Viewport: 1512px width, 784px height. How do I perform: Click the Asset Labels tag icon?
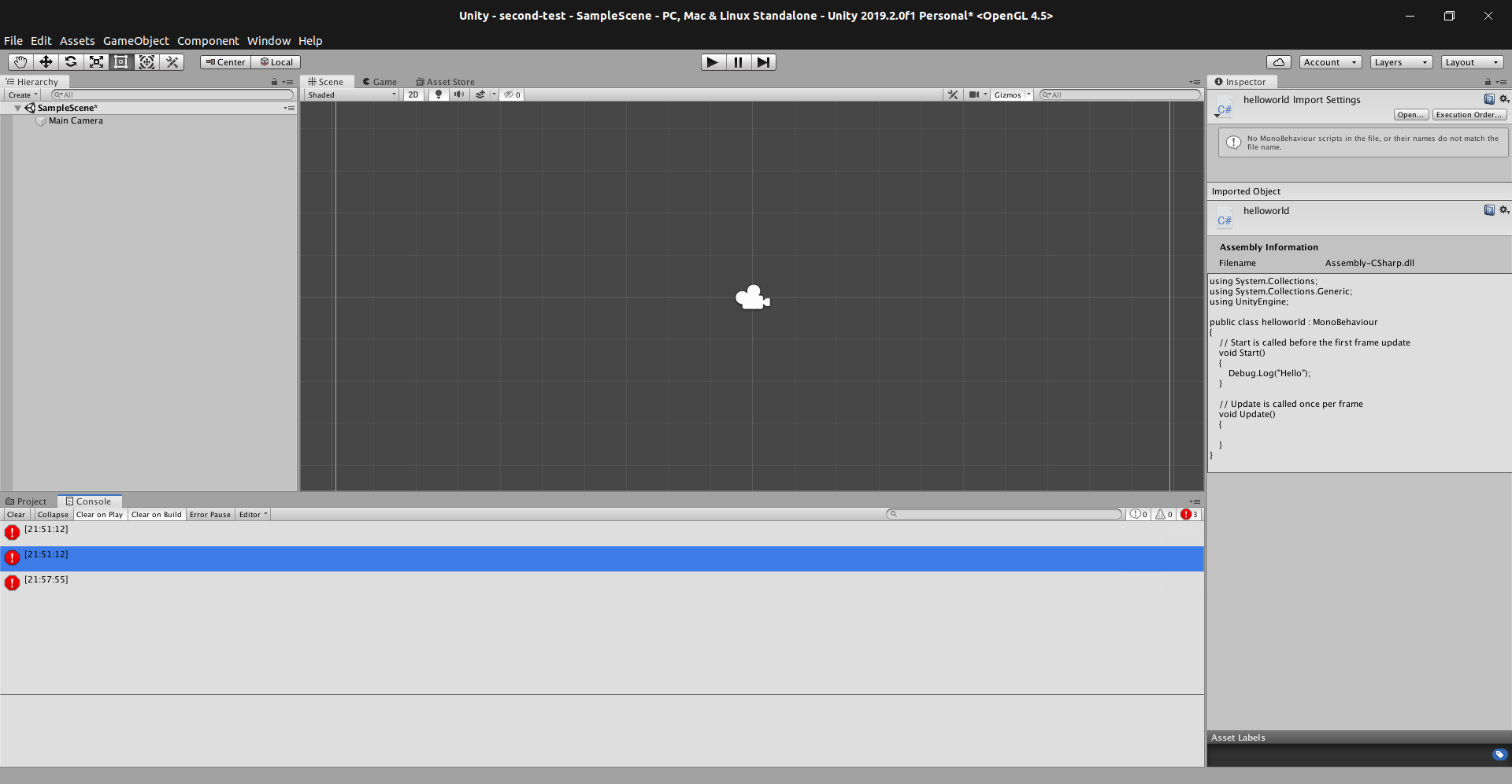[x=1499, y=754]
